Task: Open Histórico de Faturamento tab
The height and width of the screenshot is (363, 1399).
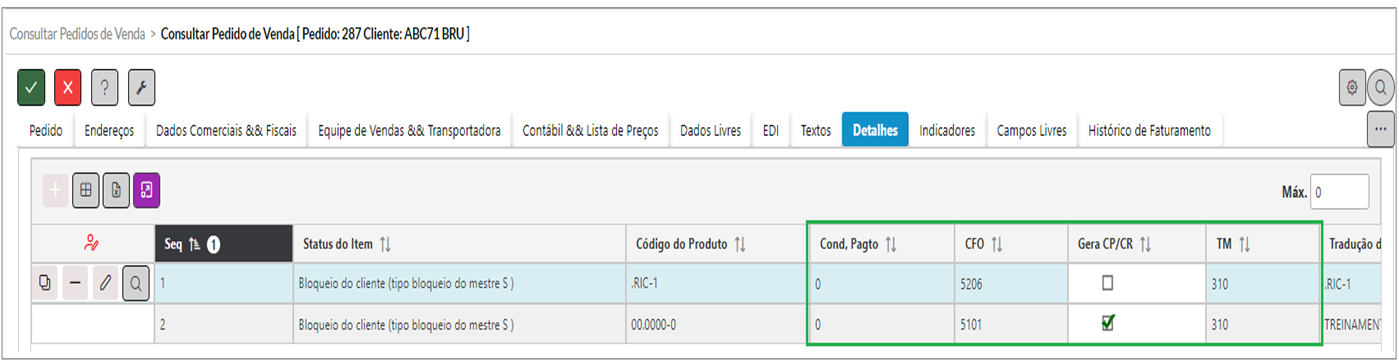Action: click(x=1149, y=131)
